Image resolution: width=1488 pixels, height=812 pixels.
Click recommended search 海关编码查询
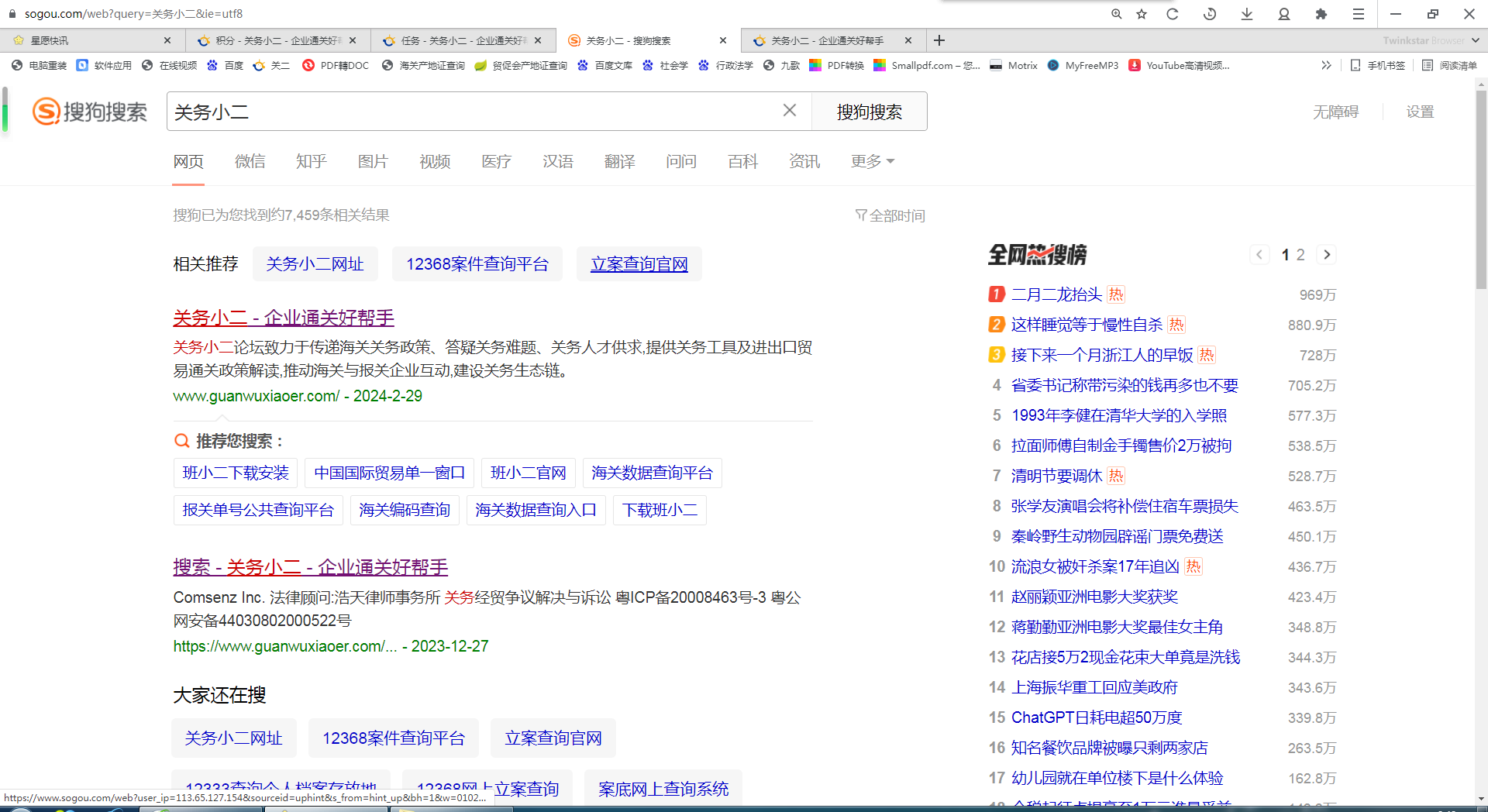pyautogui.click(x=405, y=510)
